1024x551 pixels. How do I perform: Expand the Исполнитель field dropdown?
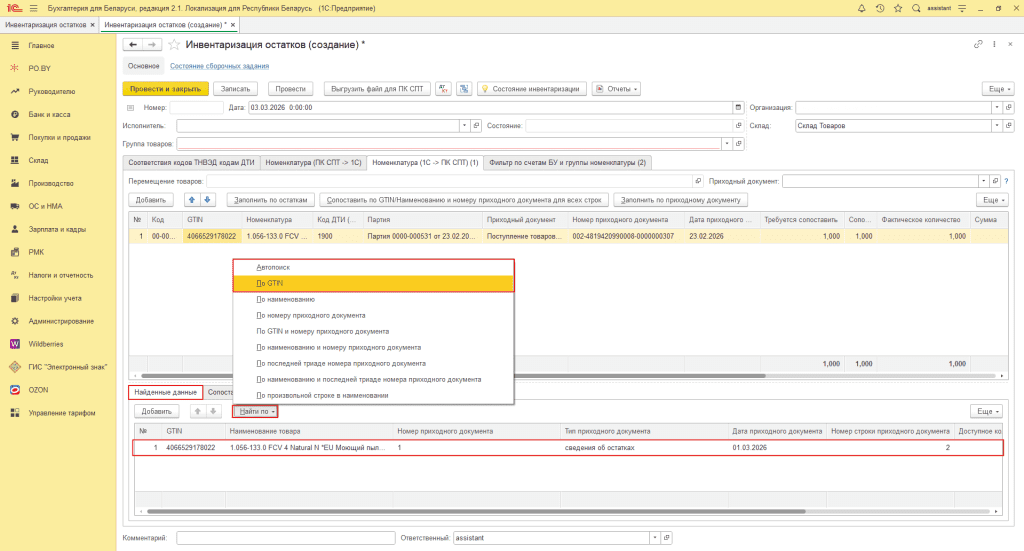[464, 126]
